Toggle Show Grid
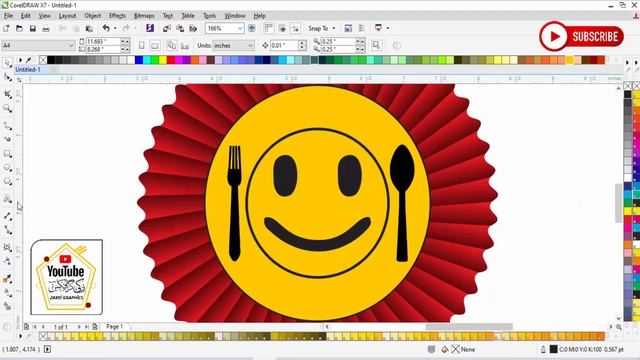 pyautogui.click(x=282, y=28)
